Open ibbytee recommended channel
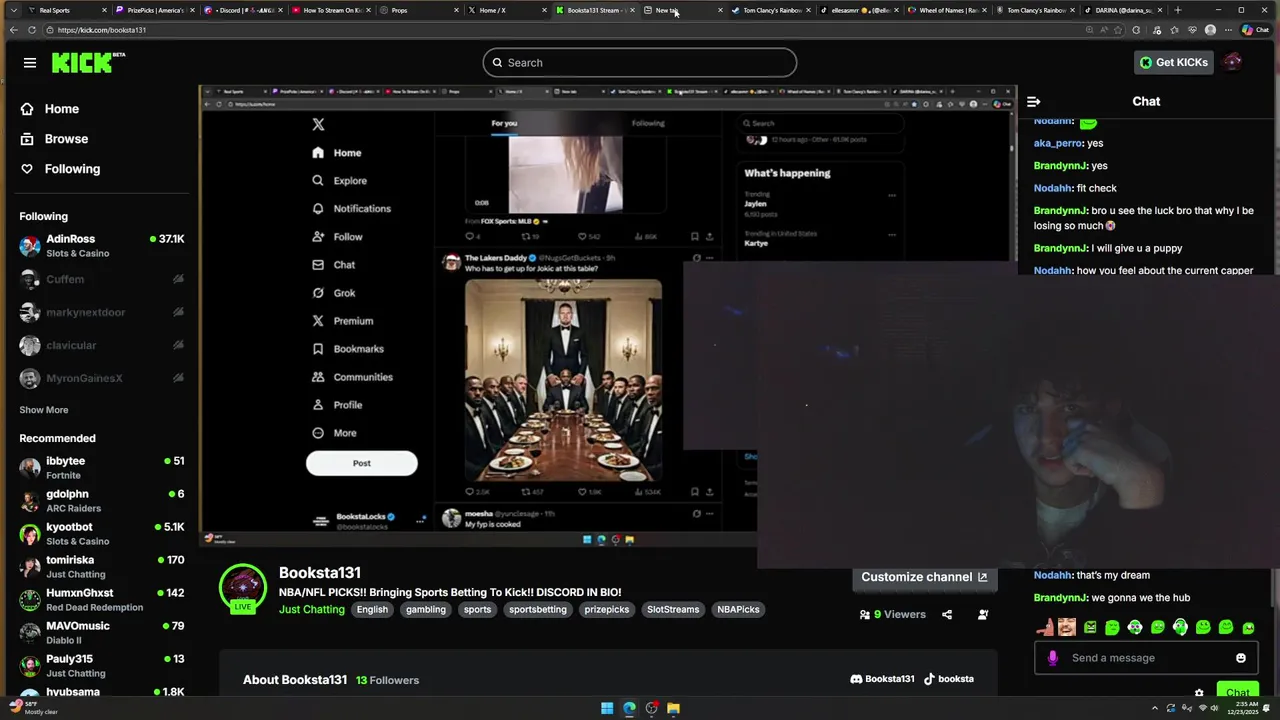This screenshot has width=1280, height=720. pyautogui.click(x=100, y=468)
